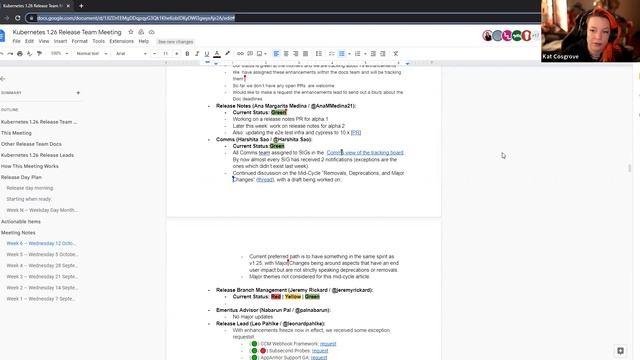Open the PR link in Release Notes

(356, 133)
